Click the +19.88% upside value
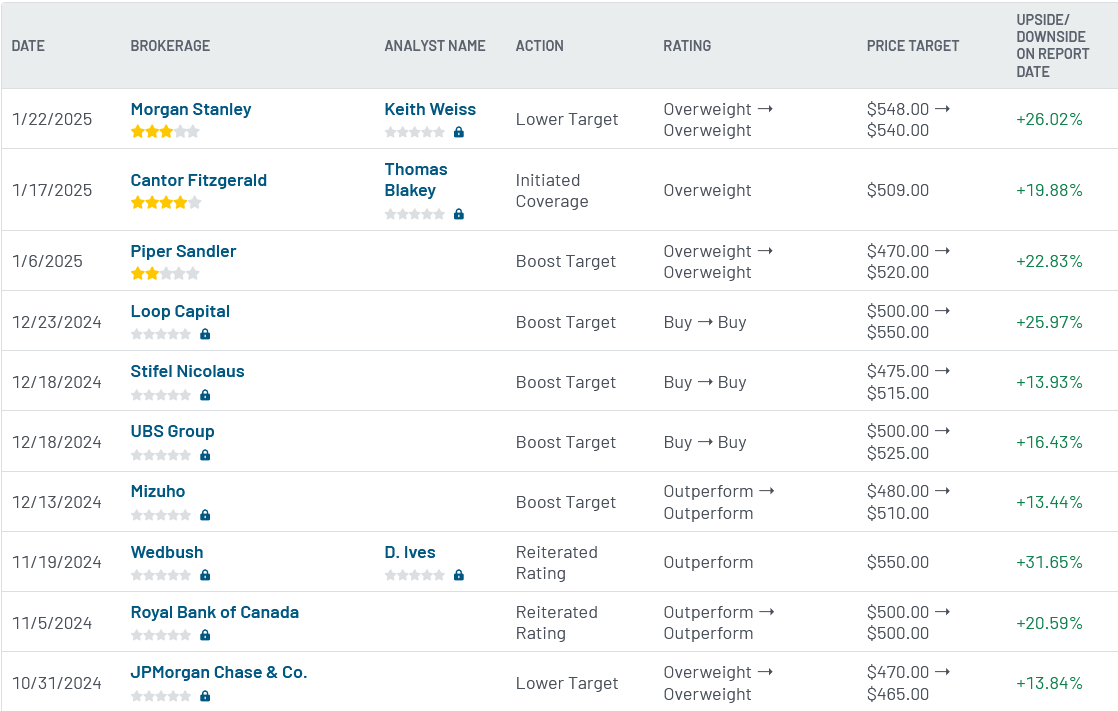This screenshot has height=711, width=1118. [x=1049, y=190]
